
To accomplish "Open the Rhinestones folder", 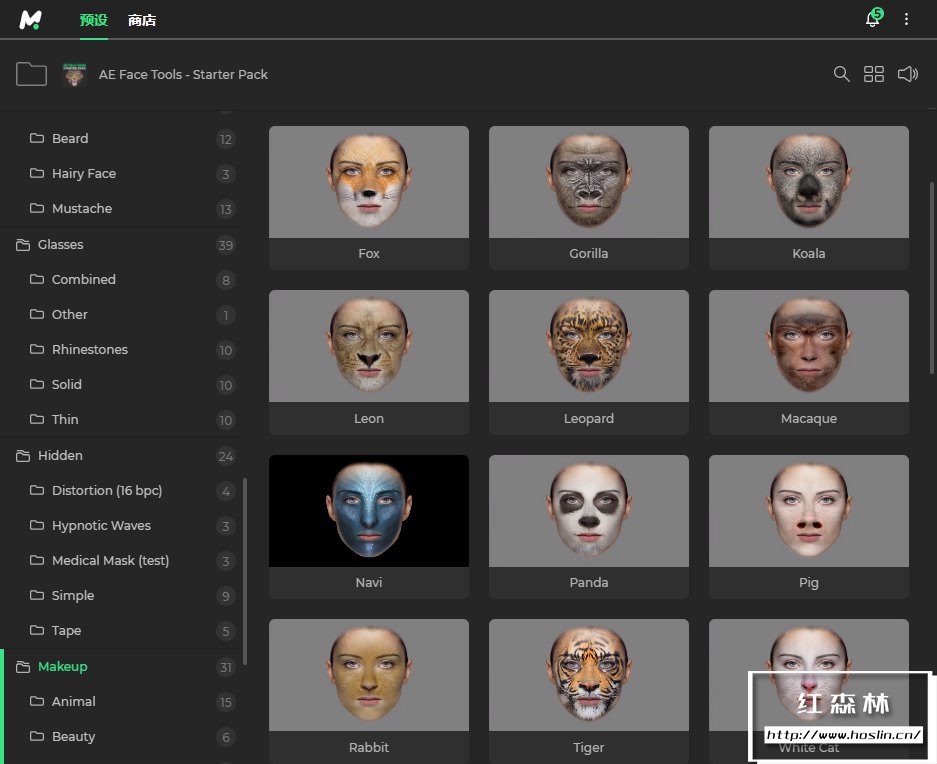I will [x=89, y=350].
